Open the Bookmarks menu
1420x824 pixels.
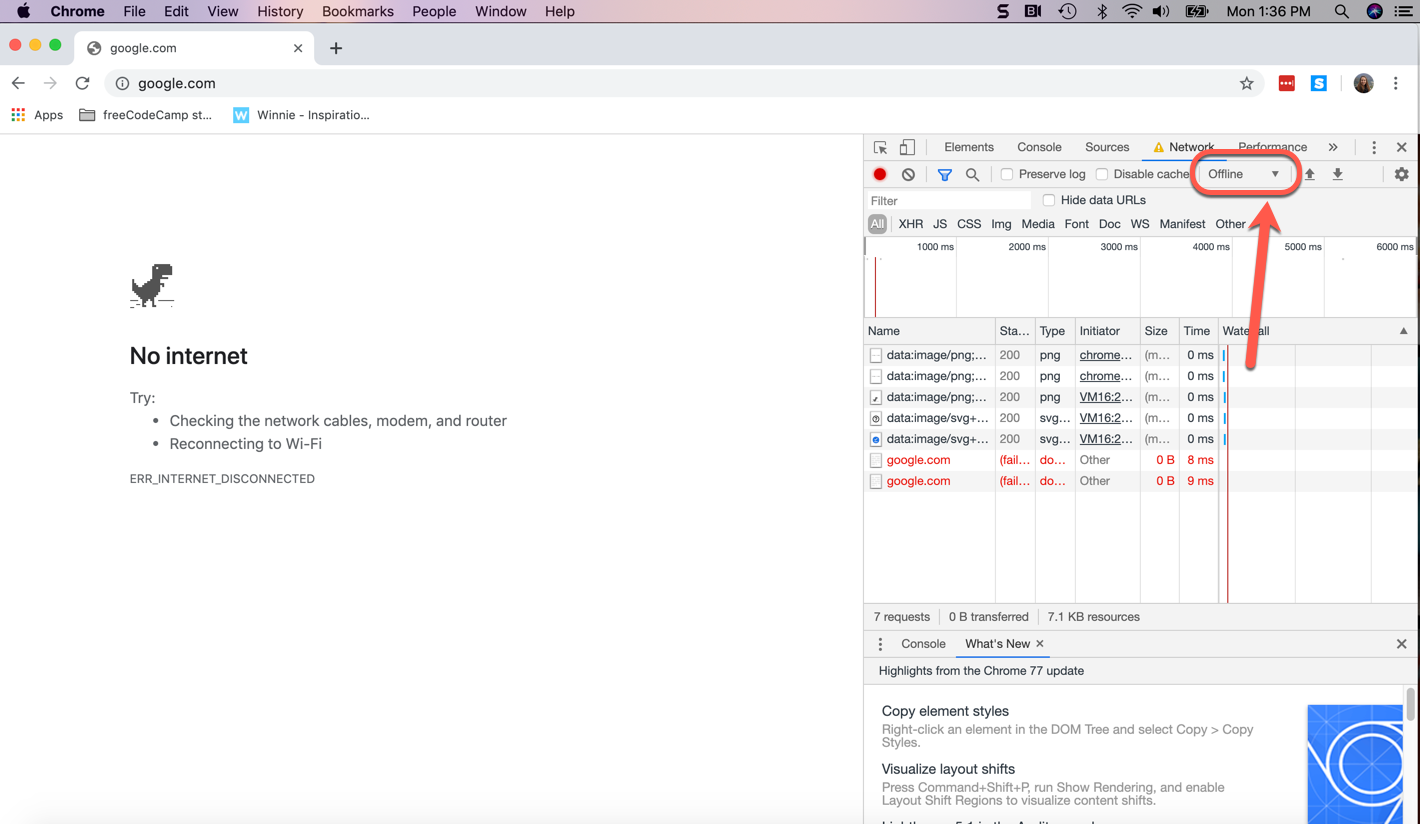pos(358,11)
